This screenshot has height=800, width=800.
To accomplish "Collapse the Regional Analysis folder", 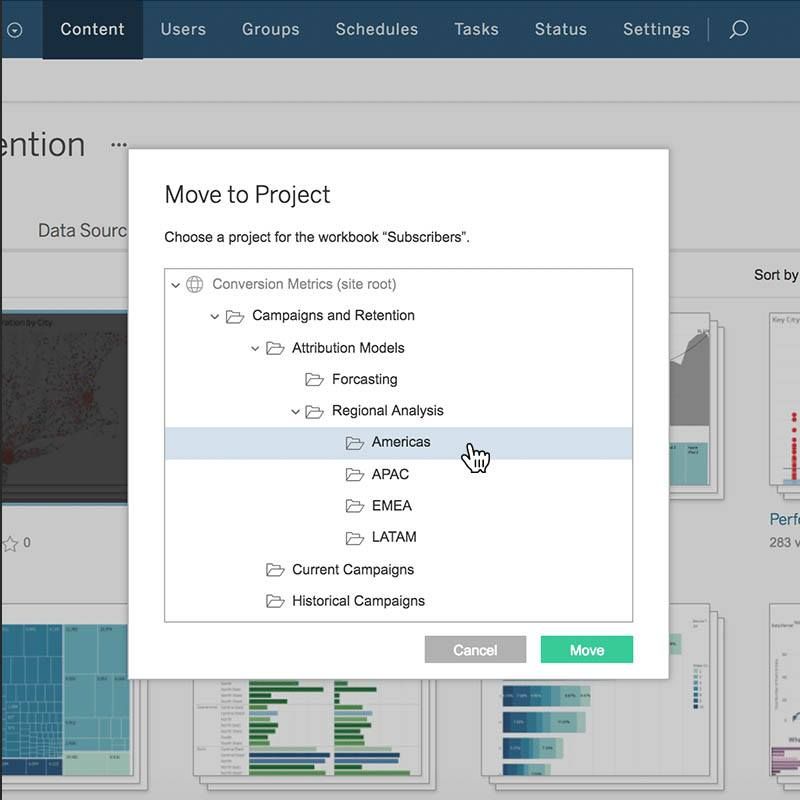I will [295, 411].
